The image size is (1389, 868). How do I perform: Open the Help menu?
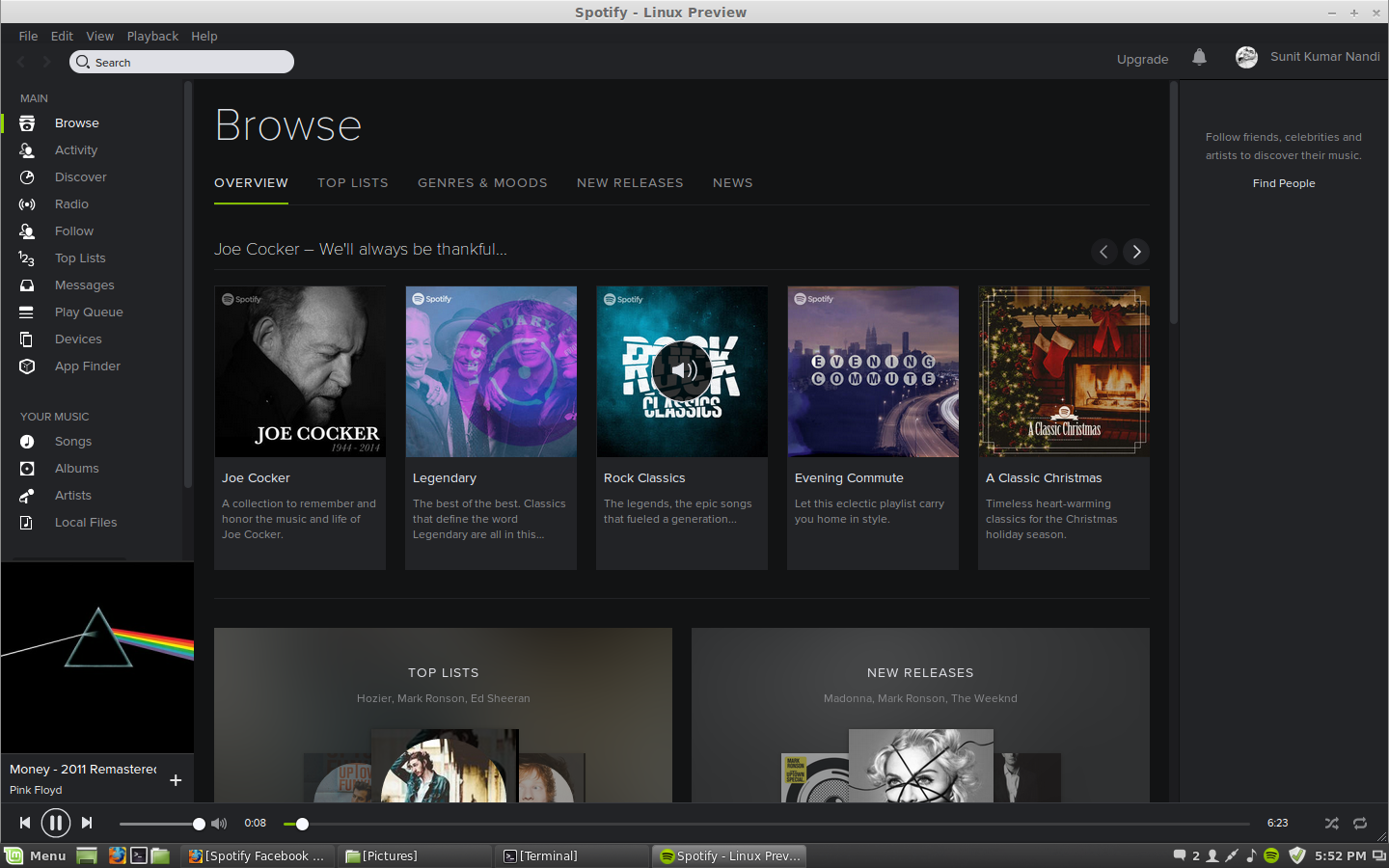(x=204, y=36)
